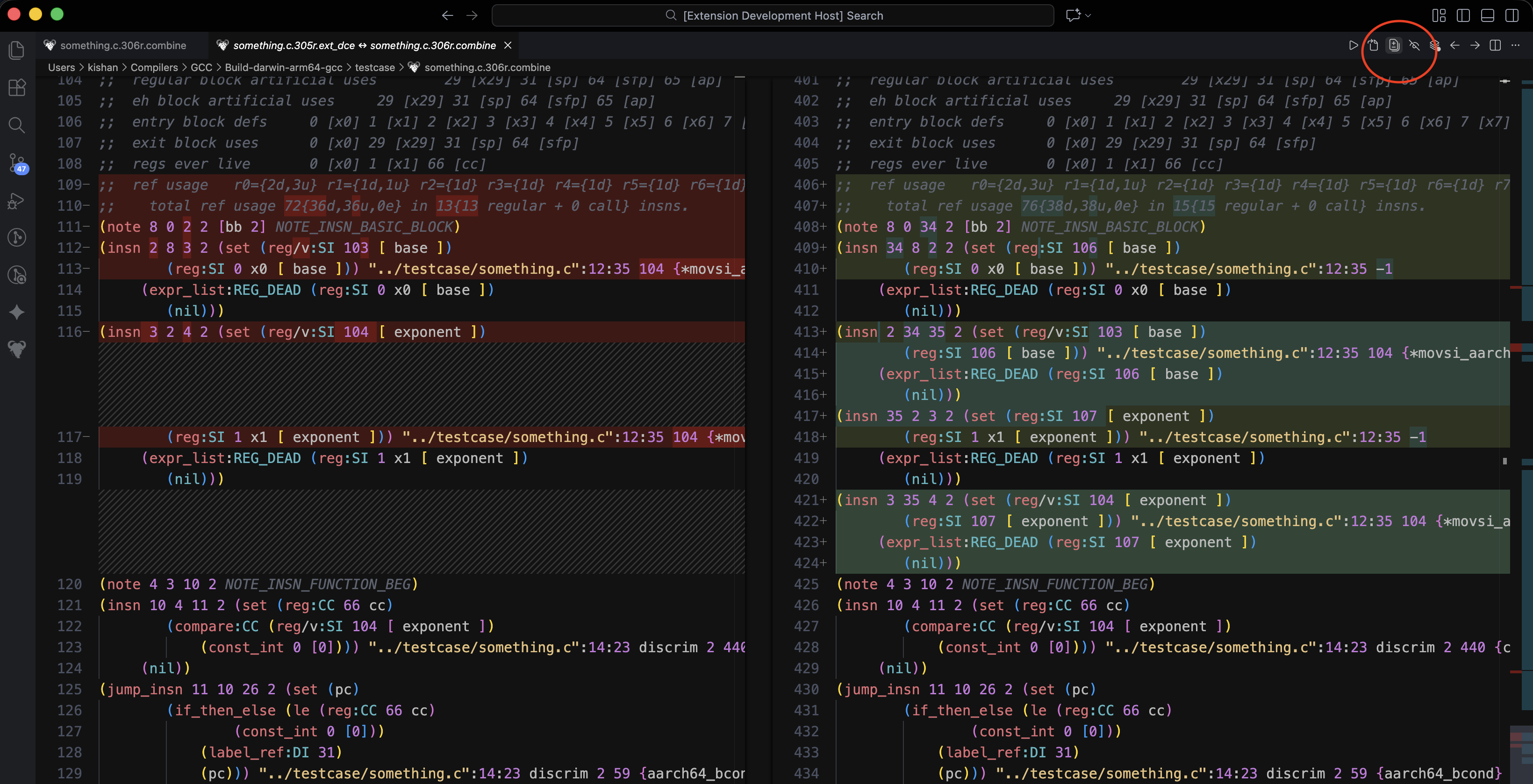Screen dimensions: 1533x784
Task: Click the GCC breadcrumb segment
Action: [x=201, y=67]
